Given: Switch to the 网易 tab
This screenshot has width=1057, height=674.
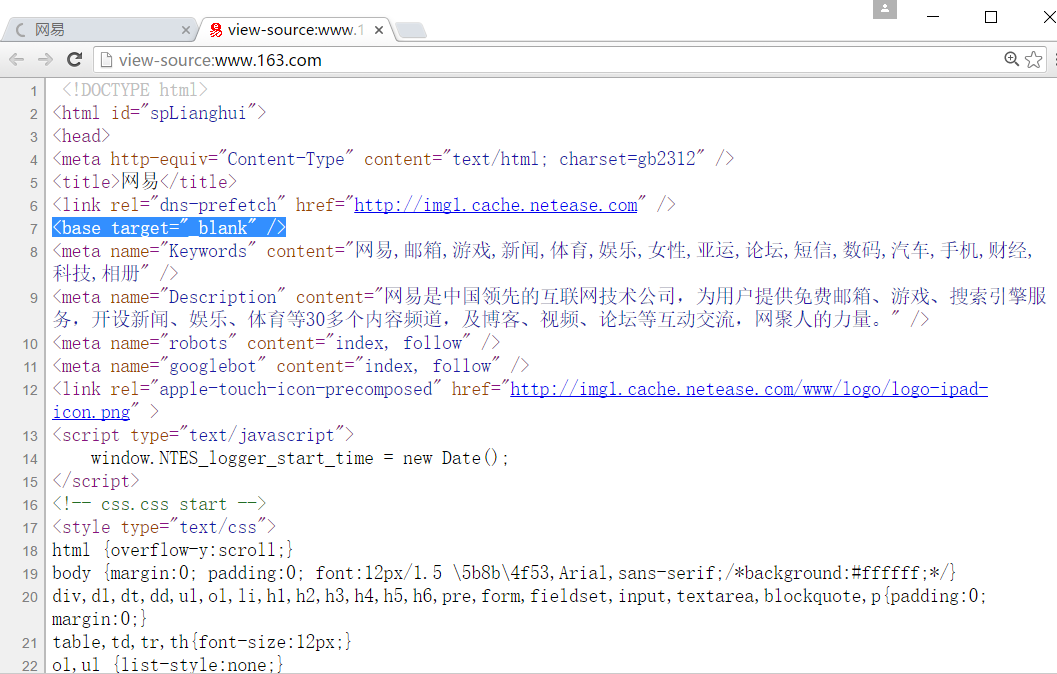Looking at the screenshot, I should (100, 30).
